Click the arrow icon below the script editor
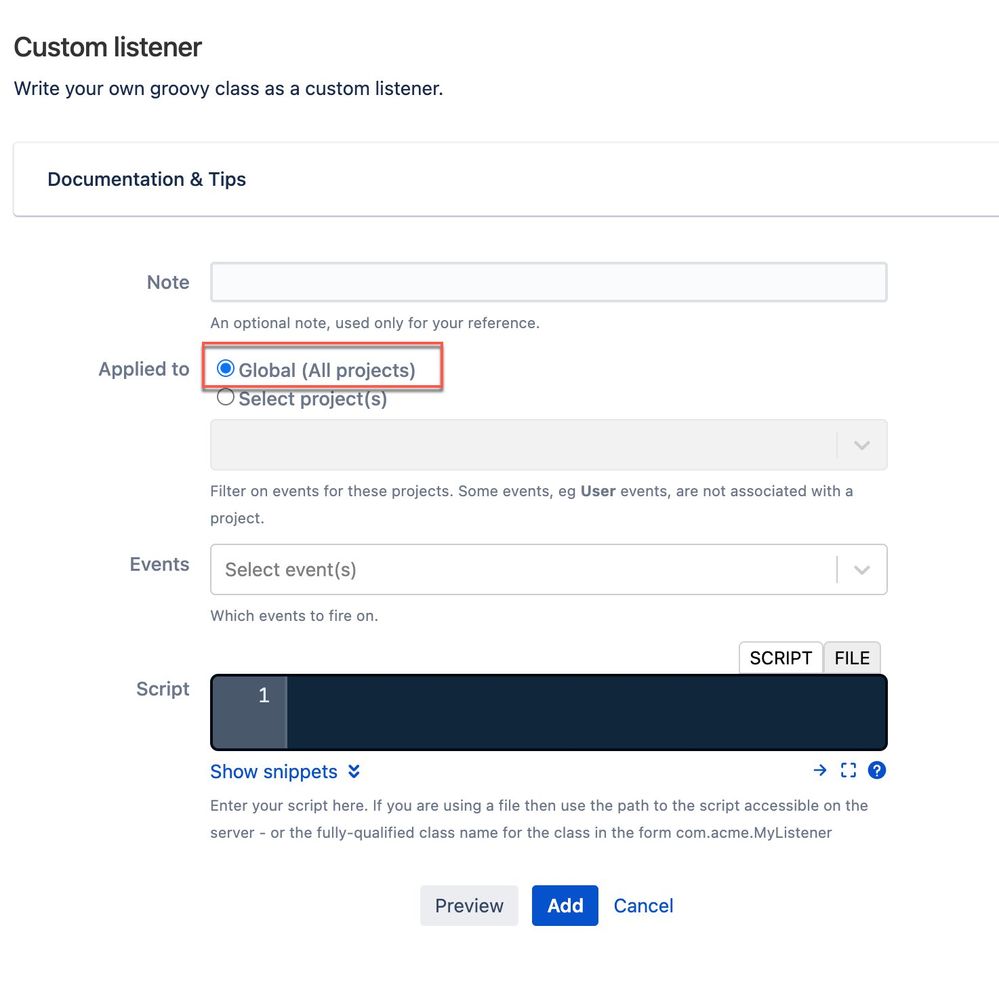Viewport: 999px width, 983px height. (x=819, y=770)
